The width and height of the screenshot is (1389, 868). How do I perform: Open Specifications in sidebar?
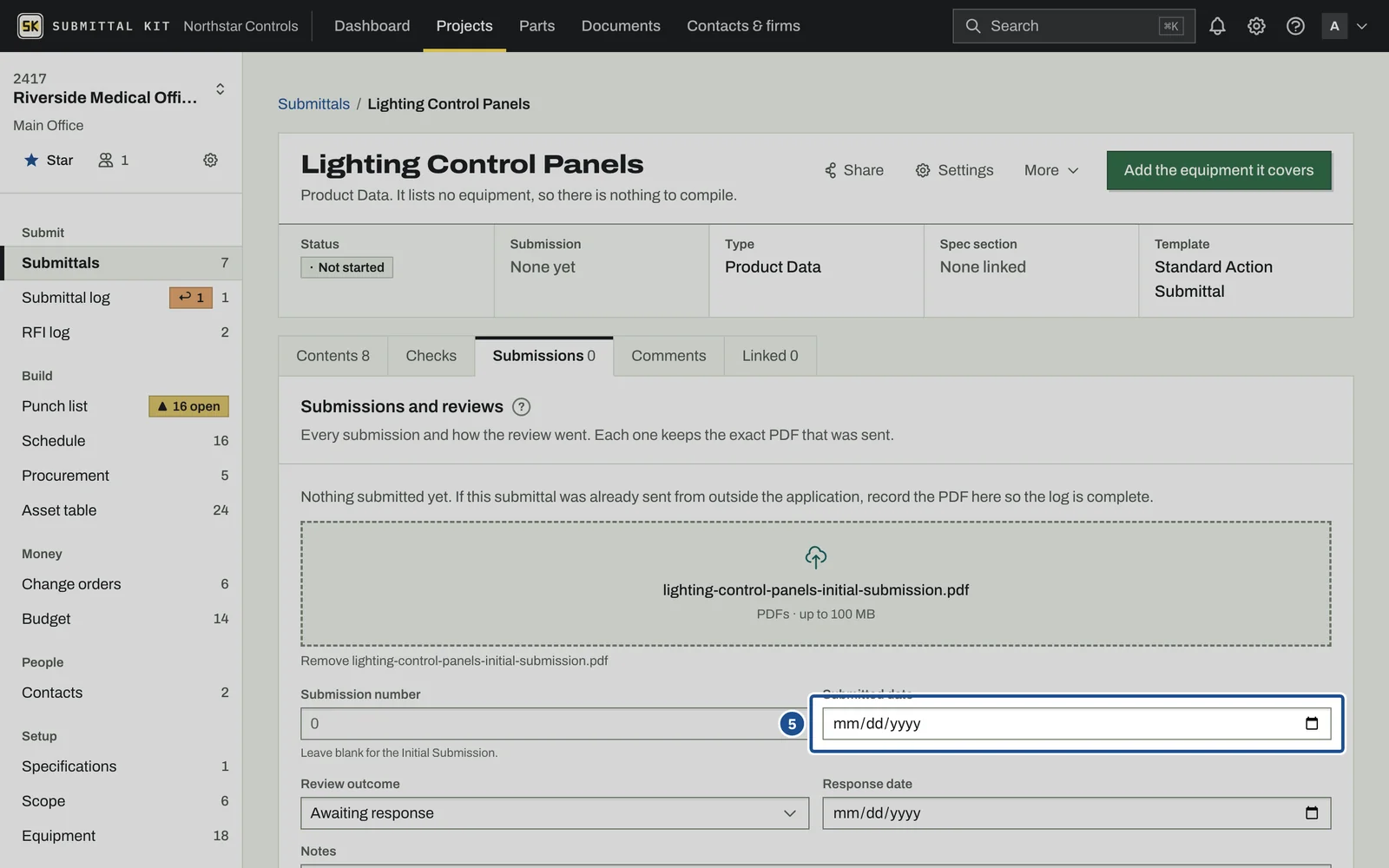[x=122, y=766]
